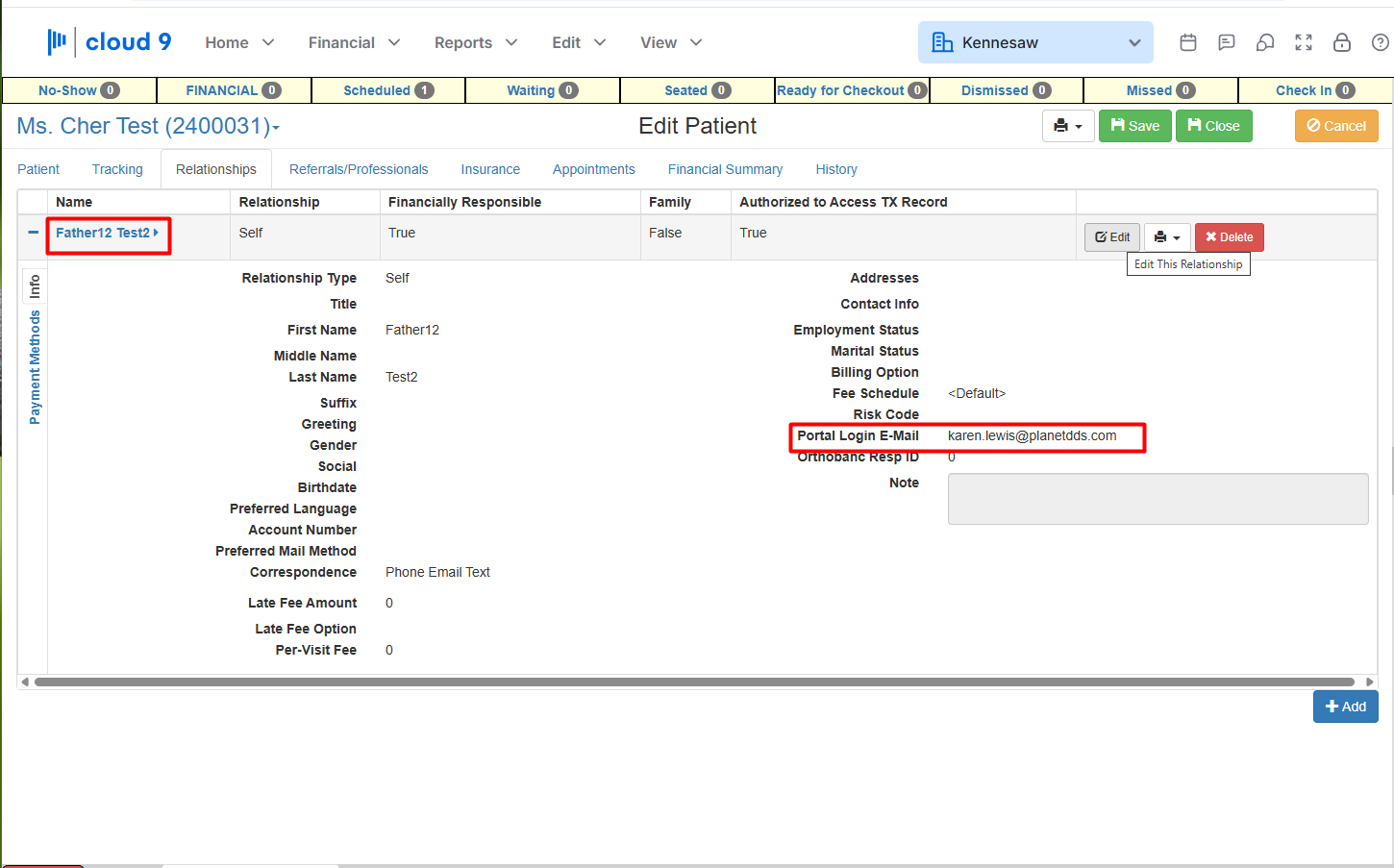Click the Note text area
Image resolution: width=1394 pixels, height=868 pixels.
click(x=1158, y=499)
